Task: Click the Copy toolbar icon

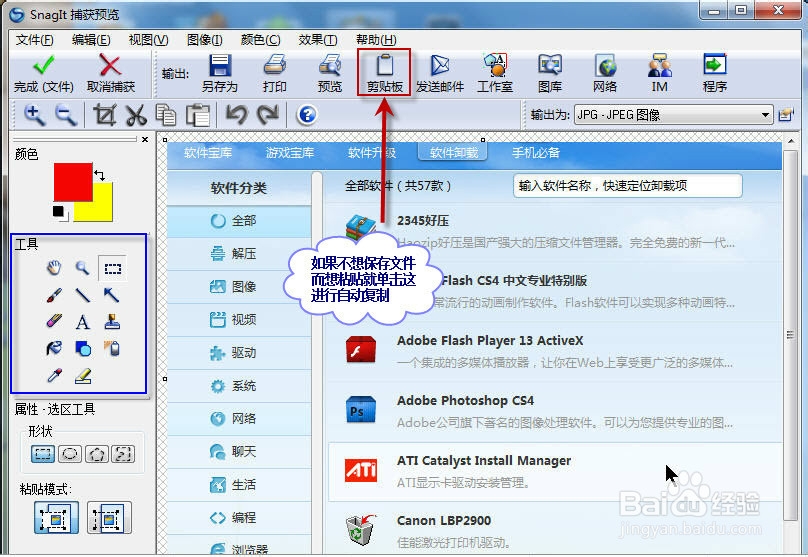Action: [x=166, y=115]
